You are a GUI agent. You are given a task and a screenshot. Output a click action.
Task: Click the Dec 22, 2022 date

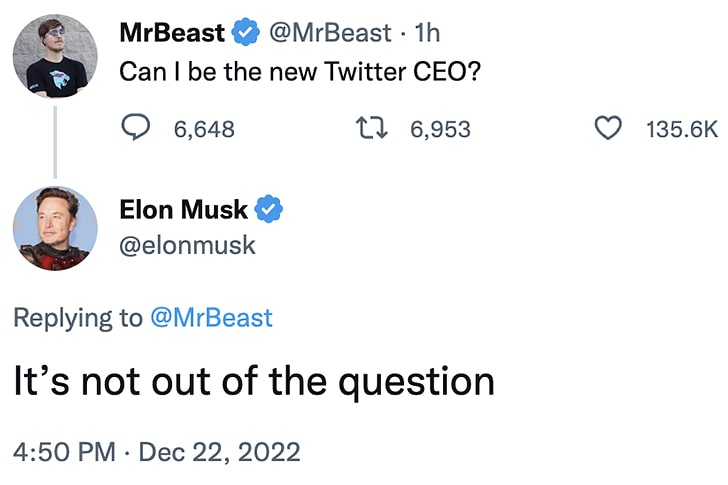click(218, 451)
